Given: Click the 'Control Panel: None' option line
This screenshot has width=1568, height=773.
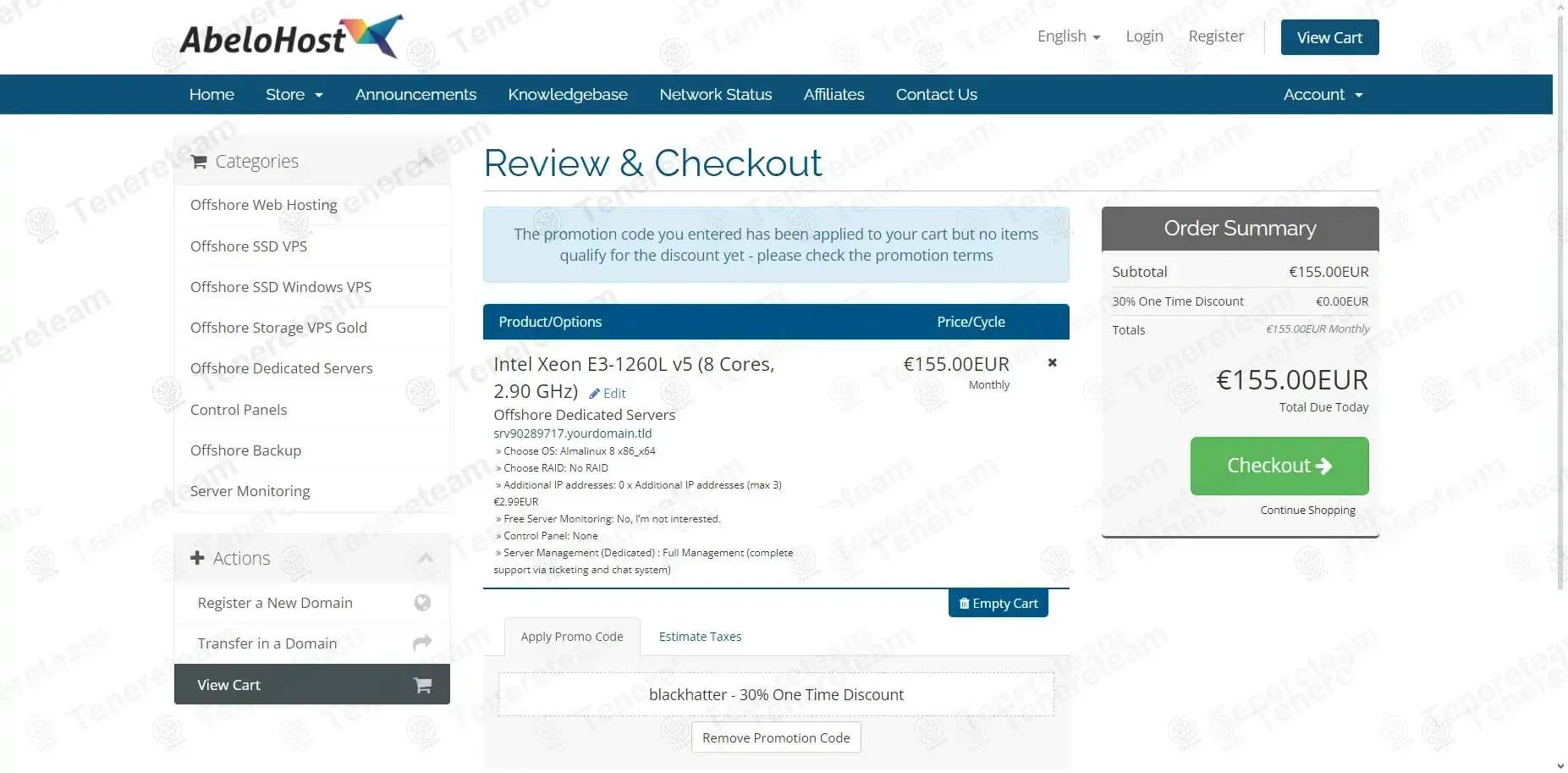Looking at the screenshot, I should pyautogui.click(x=547, y=536).
